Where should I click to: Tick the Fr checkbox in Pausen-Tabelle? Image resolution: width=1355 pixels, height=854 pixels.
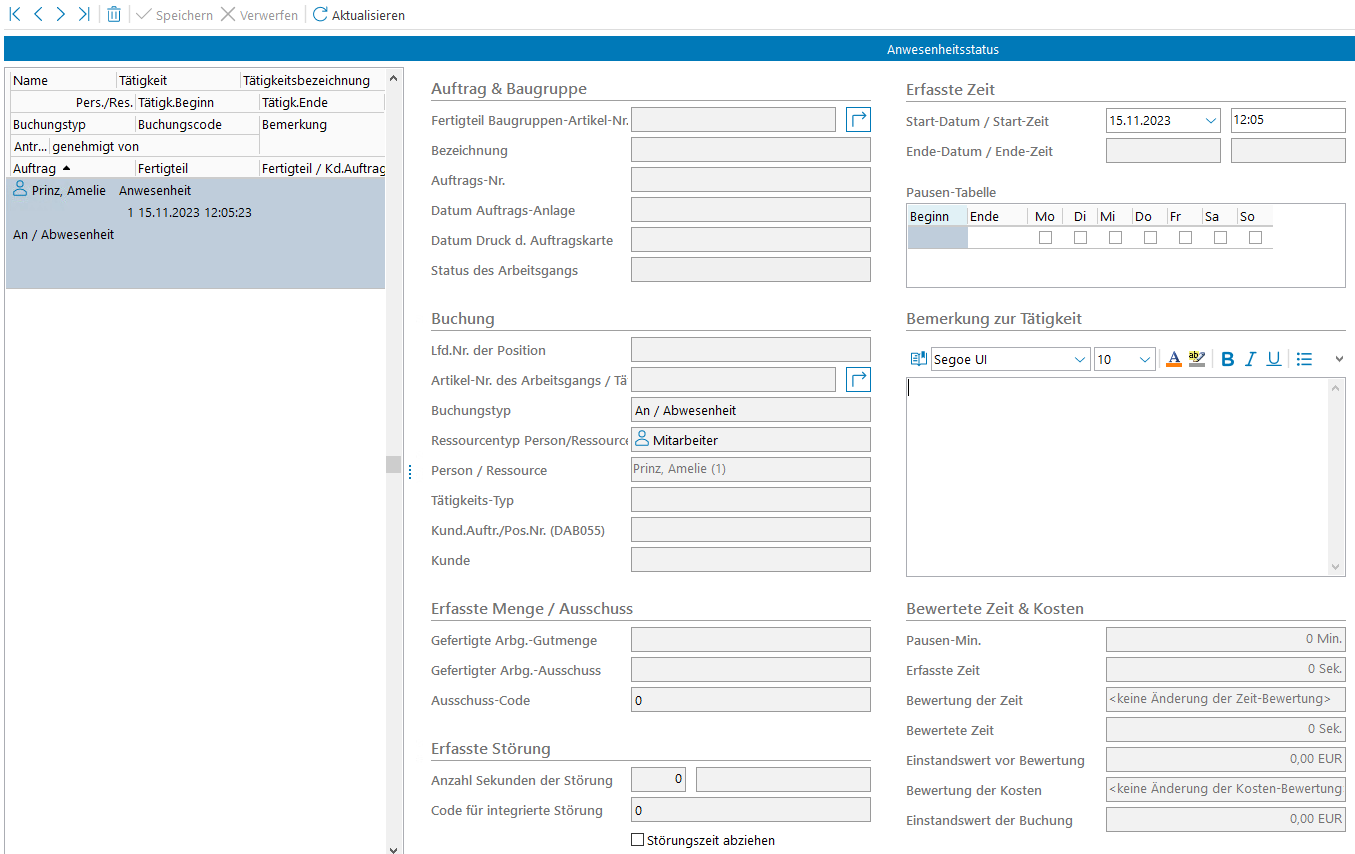coord(1185,238)
